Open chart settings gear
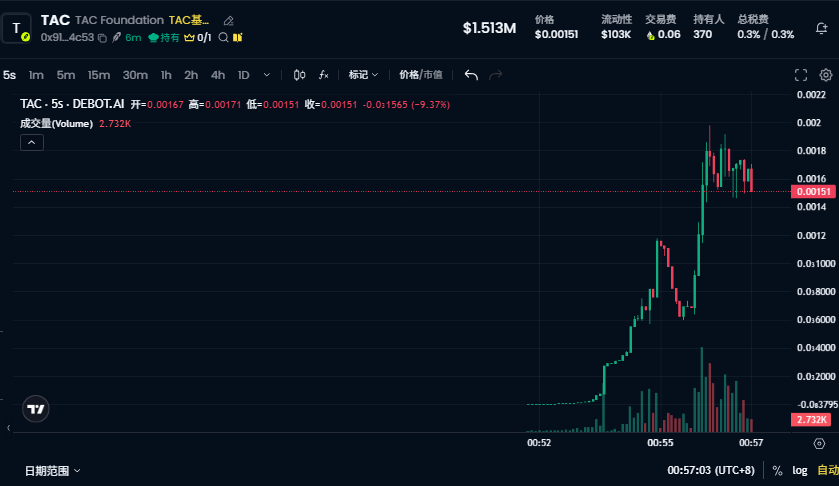 click(826, 75)
